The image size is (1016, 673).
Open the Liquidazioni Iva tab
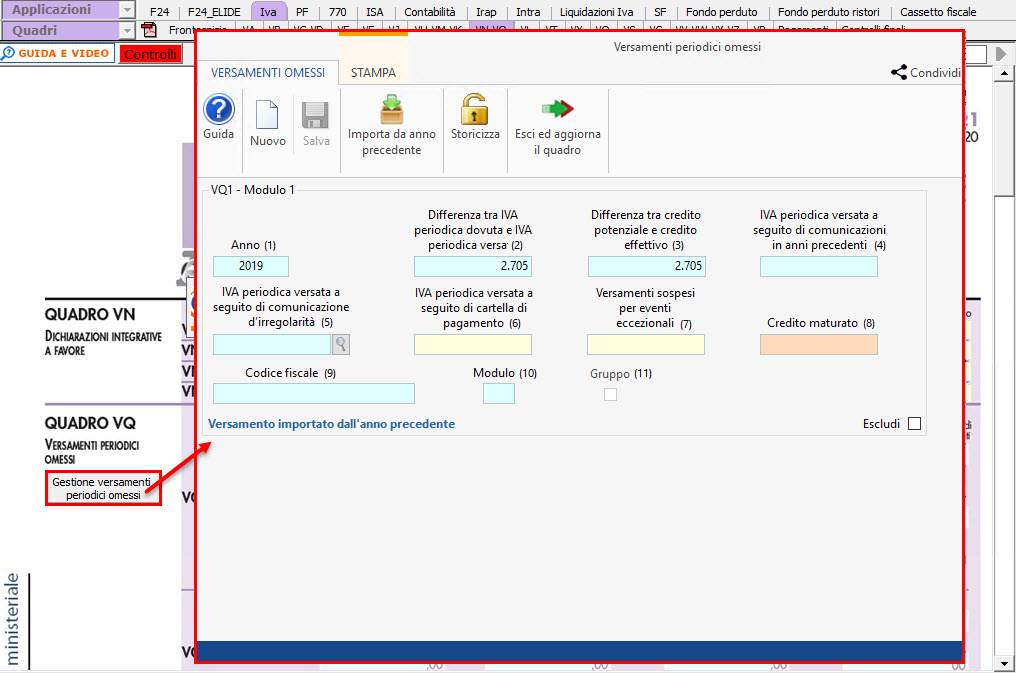596,12
